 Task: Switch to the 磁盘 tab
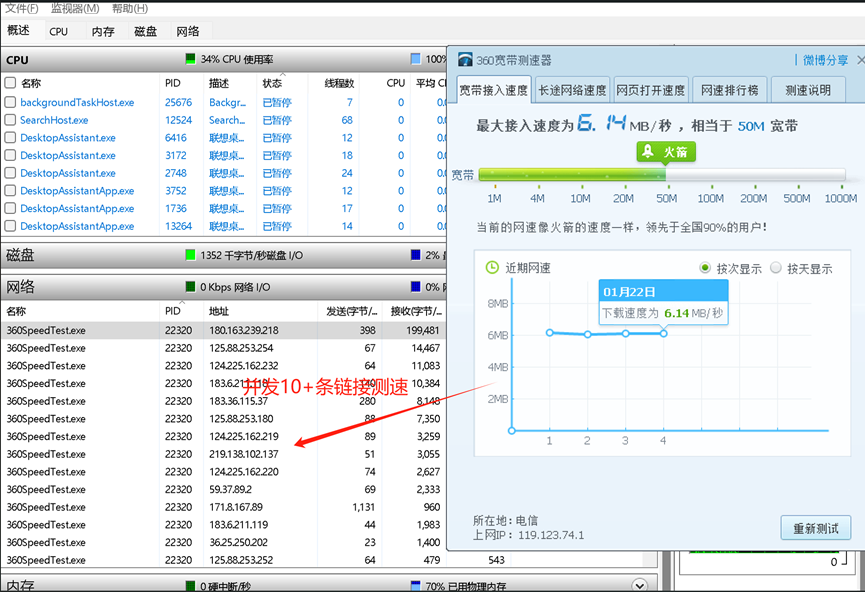146,31
